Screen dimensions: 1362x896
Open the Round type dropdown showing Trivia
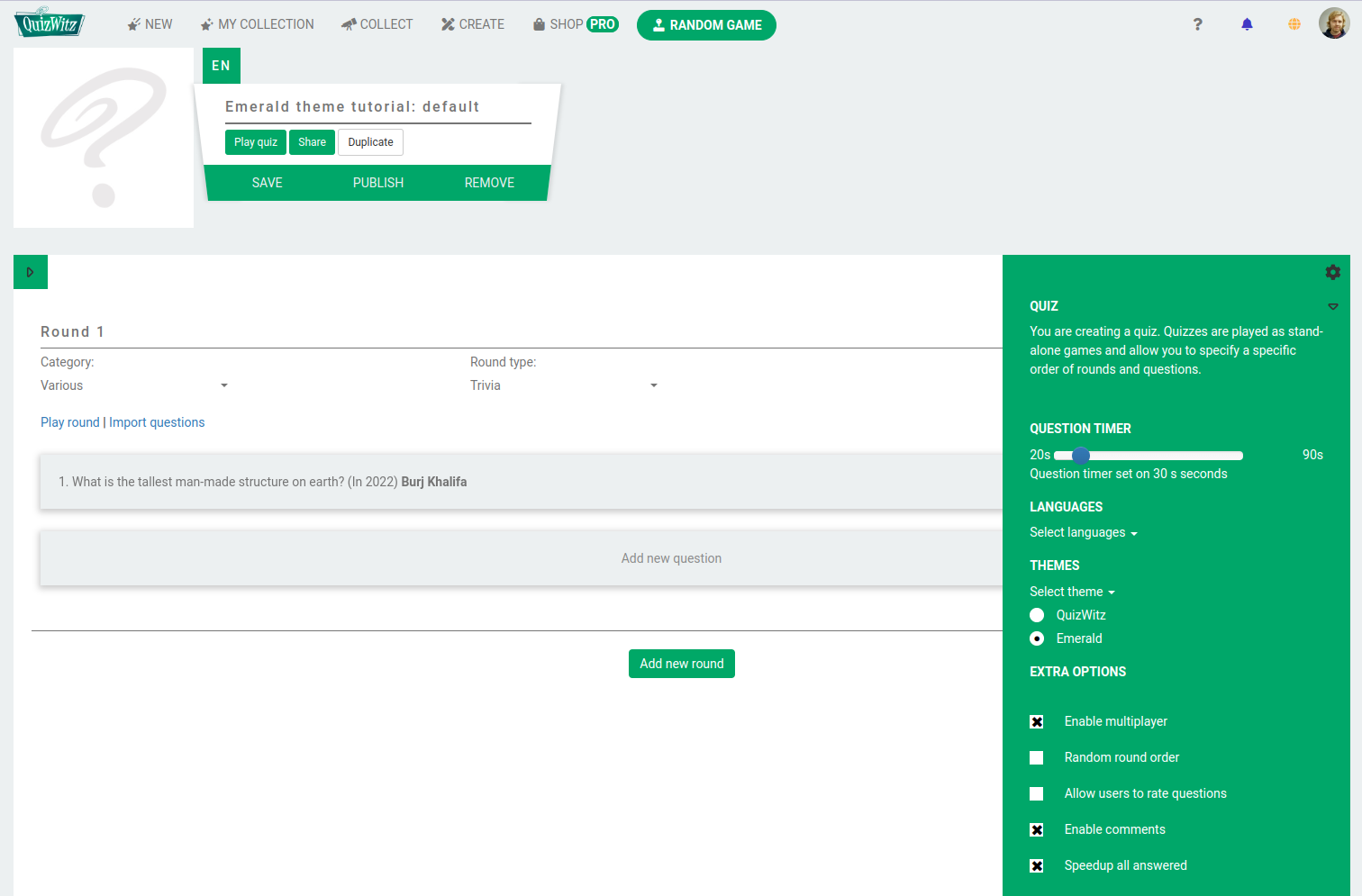[565, 385]
